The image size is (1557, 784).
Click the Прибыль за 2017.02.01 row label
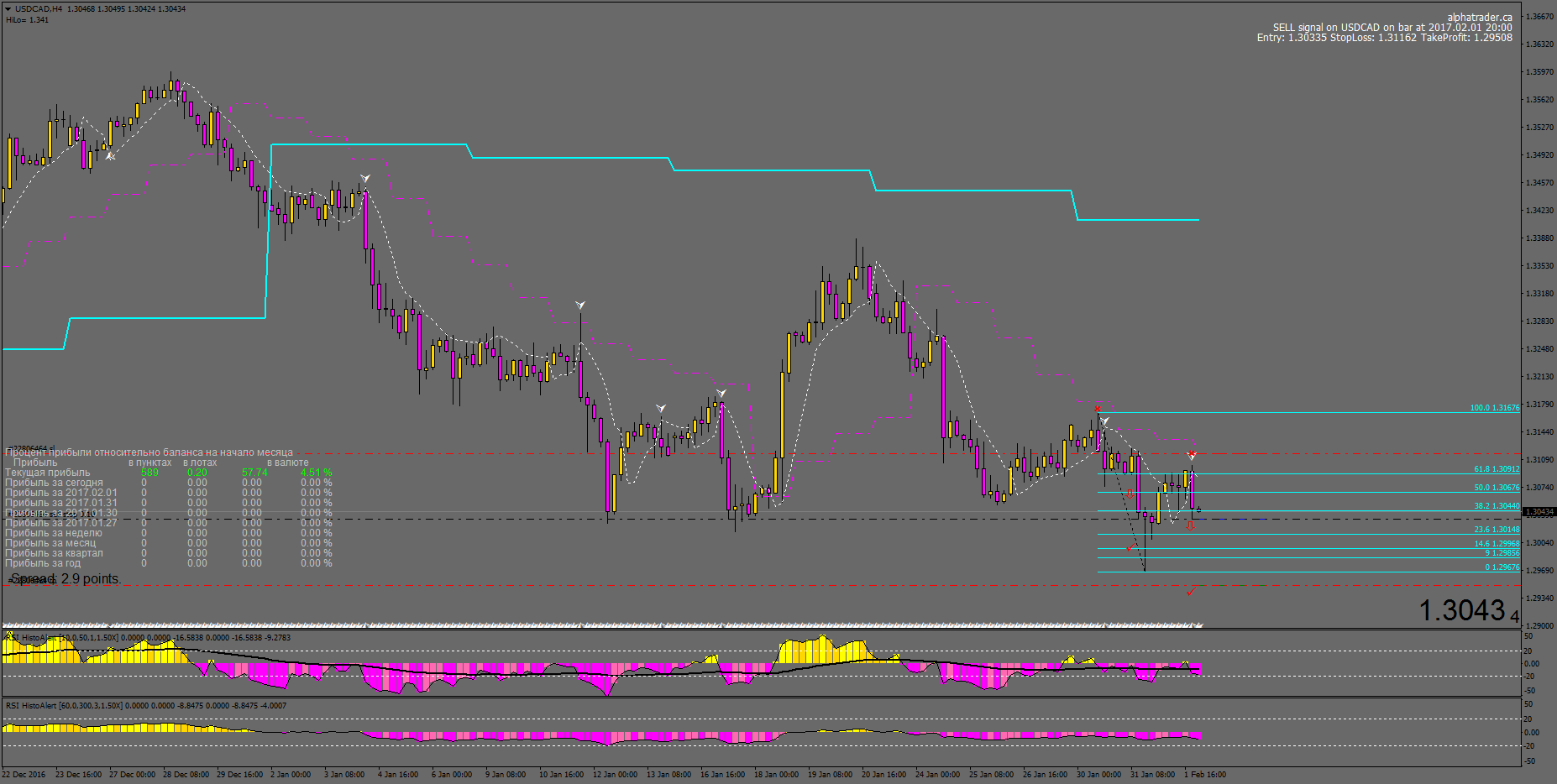point(61,493)
